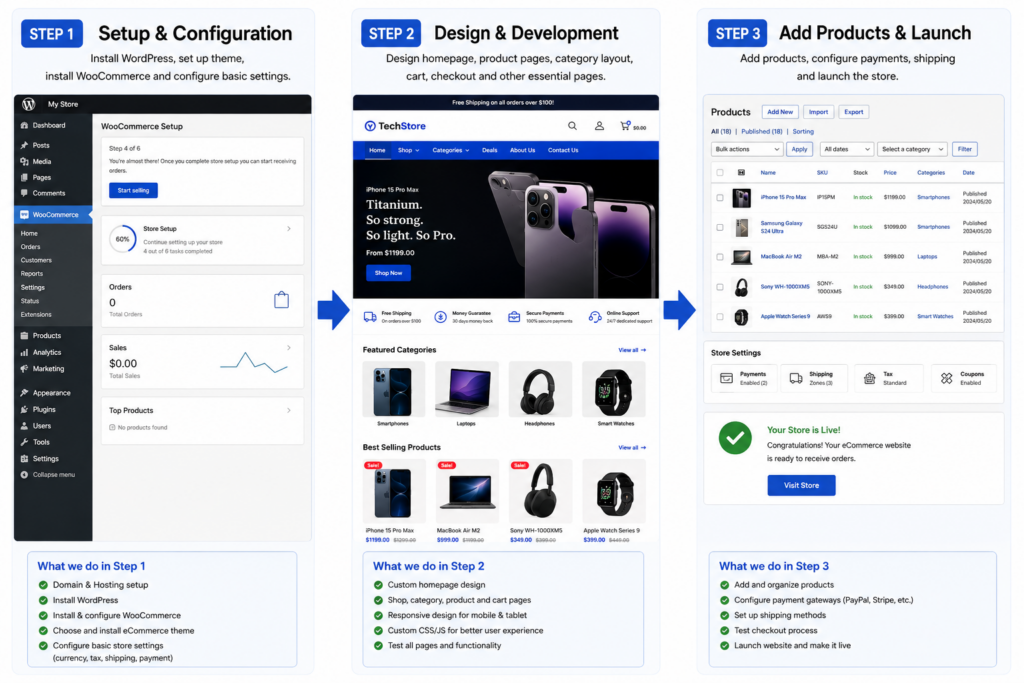Open the TechStore shopping cart icon
1024x683 pixels.
coord(625,125)
